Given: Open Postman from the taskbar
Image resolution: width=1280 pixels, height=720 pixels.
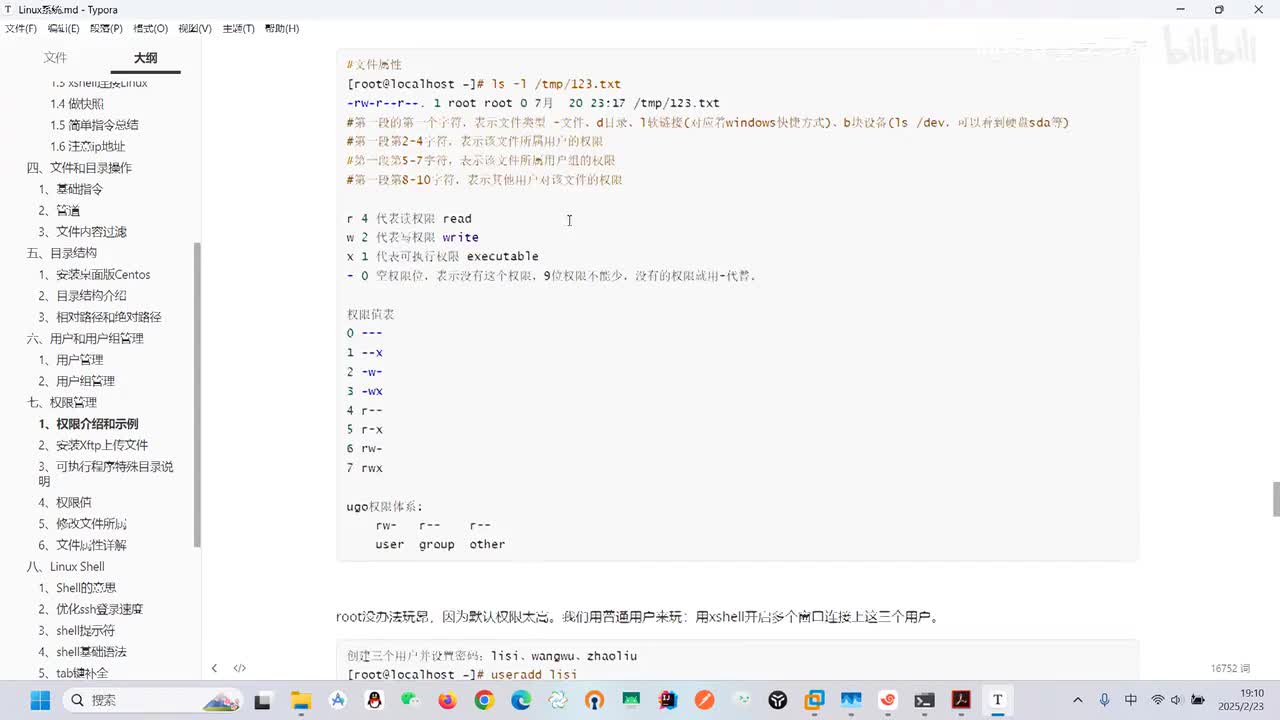Looking at the screenshot, I should tap(704, 700).
